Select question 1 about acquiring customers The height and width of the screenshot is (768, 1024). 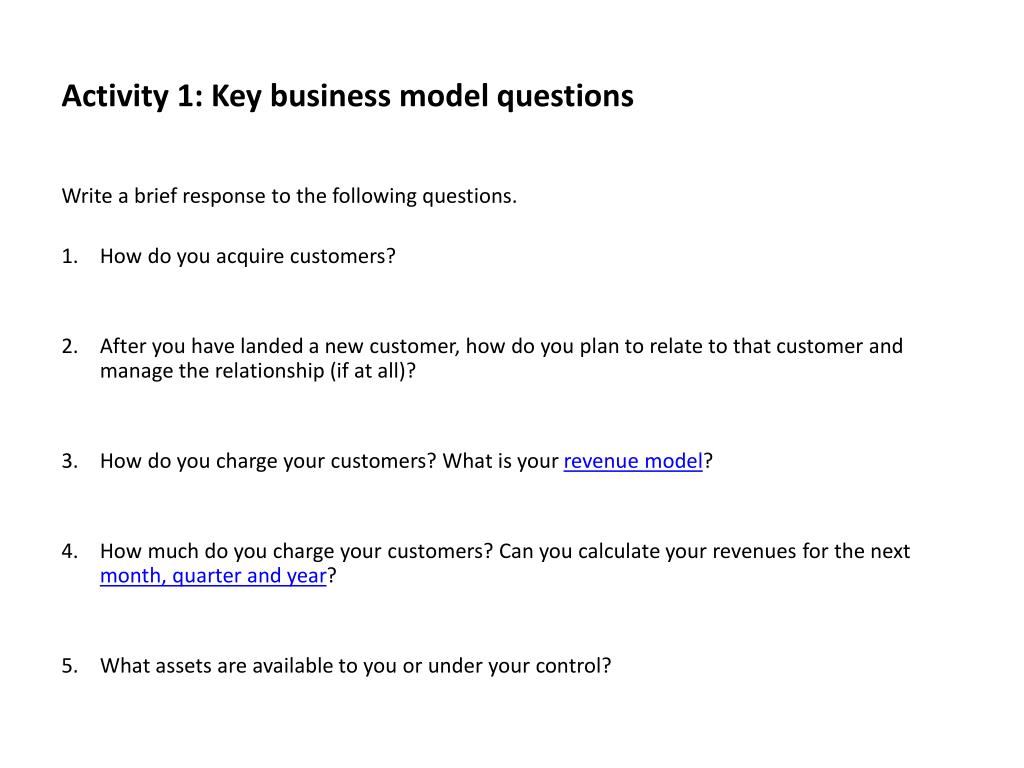click(248, 257)
